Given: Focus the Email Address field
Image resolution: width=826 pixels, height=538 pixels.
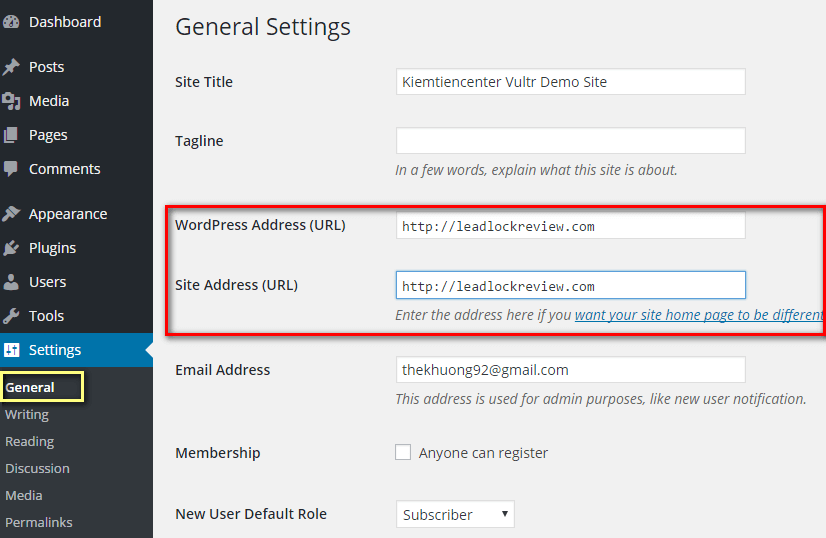Looking at the screenshot, I should click(571, 370).
